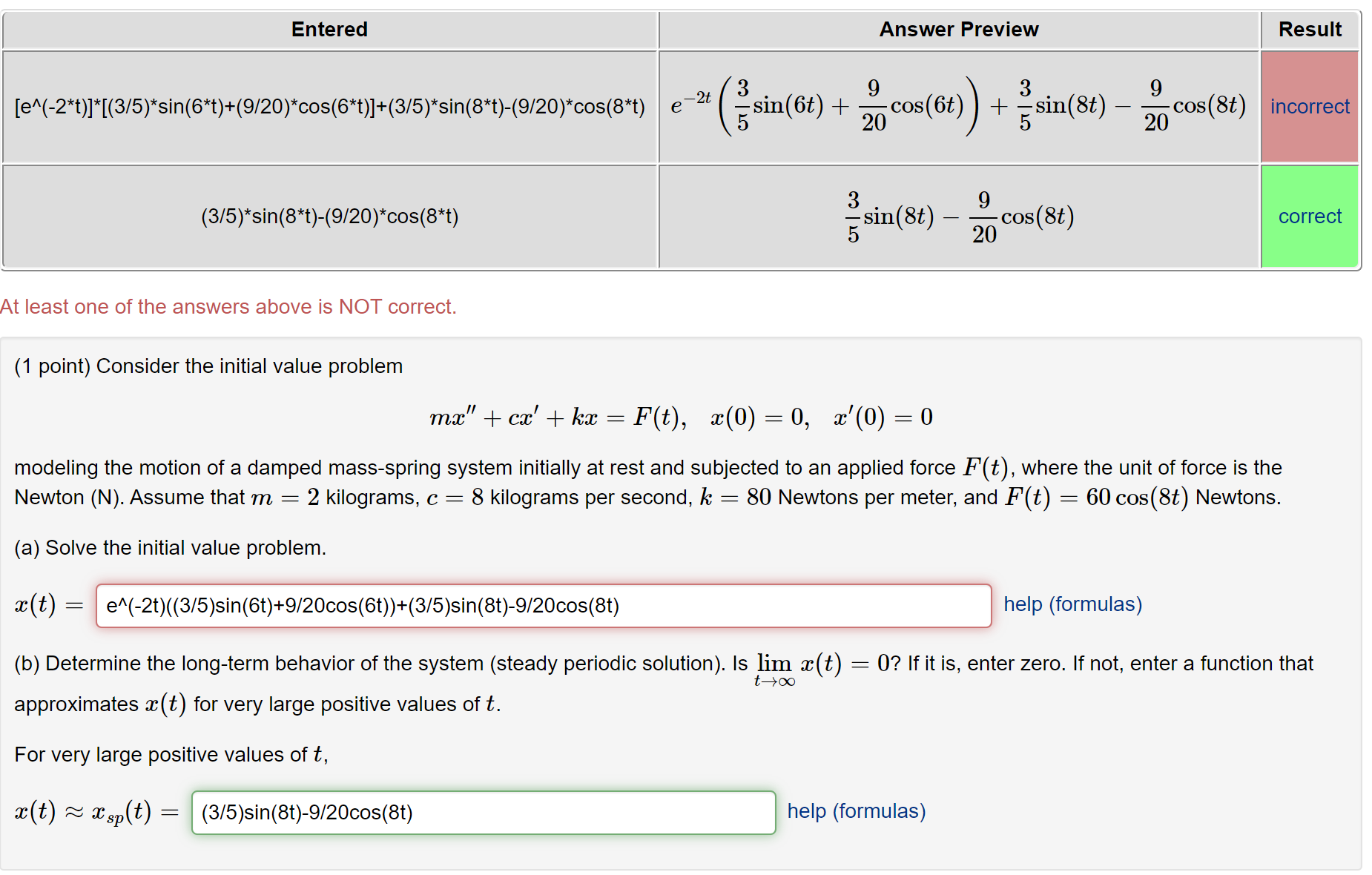Click the green "correct" result link
Image resolution: width=1372 pixels, height=875 pixels.
click(1310, 217)
